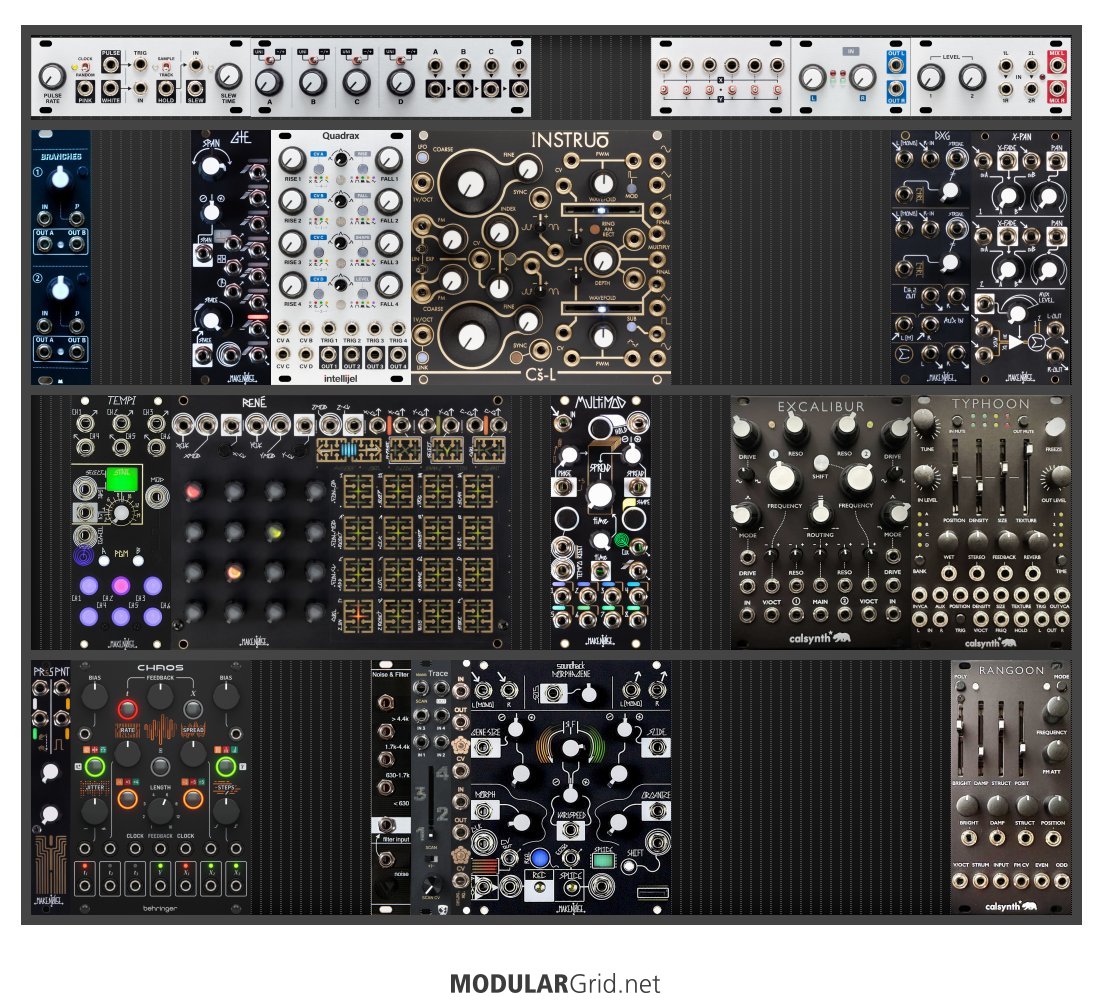Screen dimensions: 1112x1005
Task: Turn the top COARSE knob on Cs-L
Action: 470,184
